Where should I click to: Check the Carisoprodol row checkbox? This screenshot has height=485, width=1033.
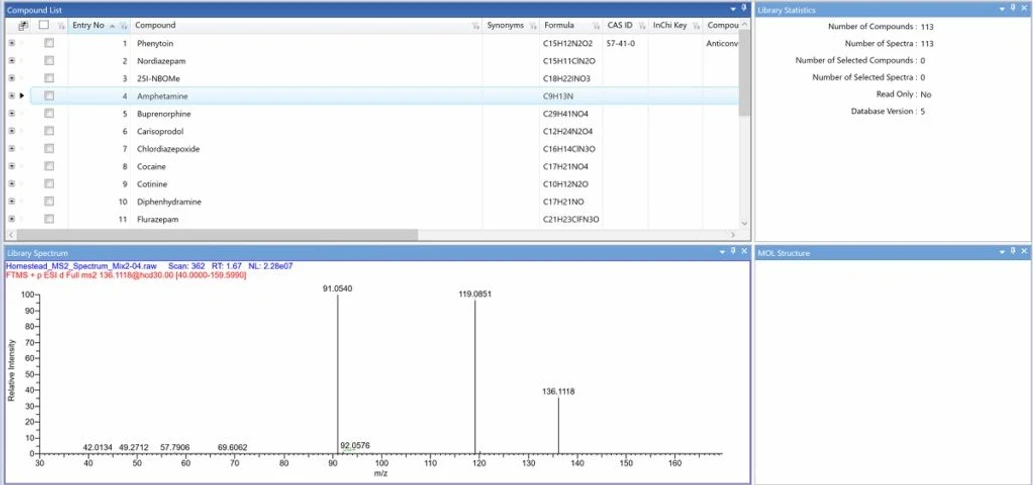click(x=49, y=131)
